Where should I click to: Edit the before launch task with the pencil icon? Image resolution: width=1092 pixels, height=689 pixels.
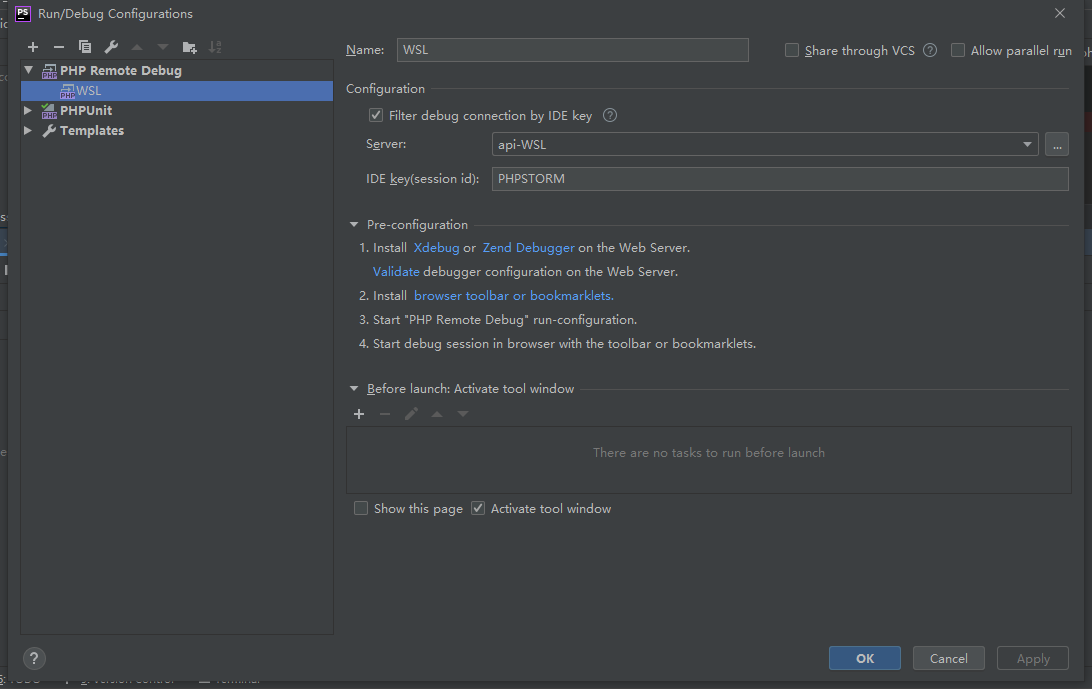point(411,414)
